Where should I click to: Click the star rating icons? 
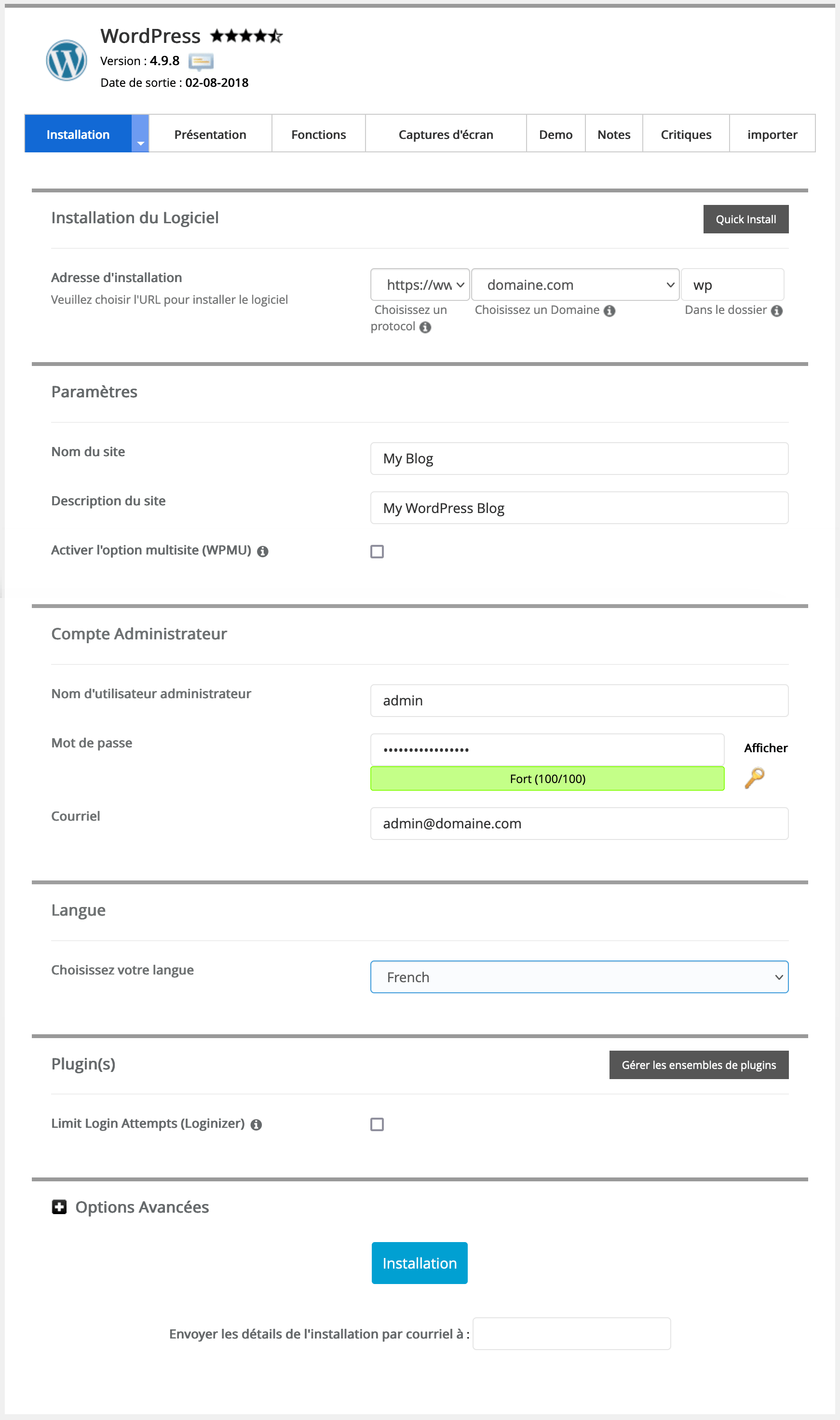coord(246,36)
